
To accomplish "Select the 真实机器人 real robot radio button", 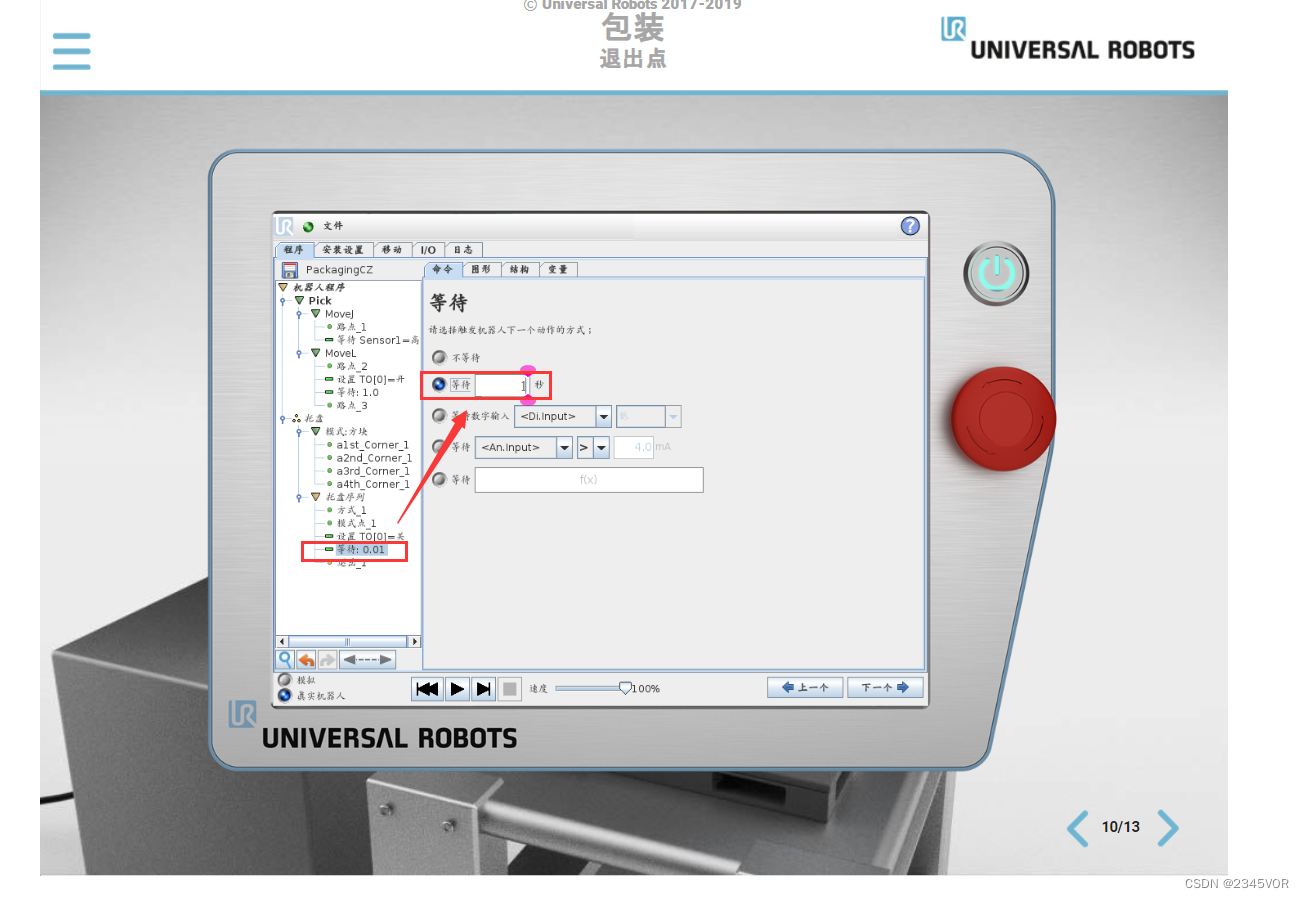I will point(284,695).
